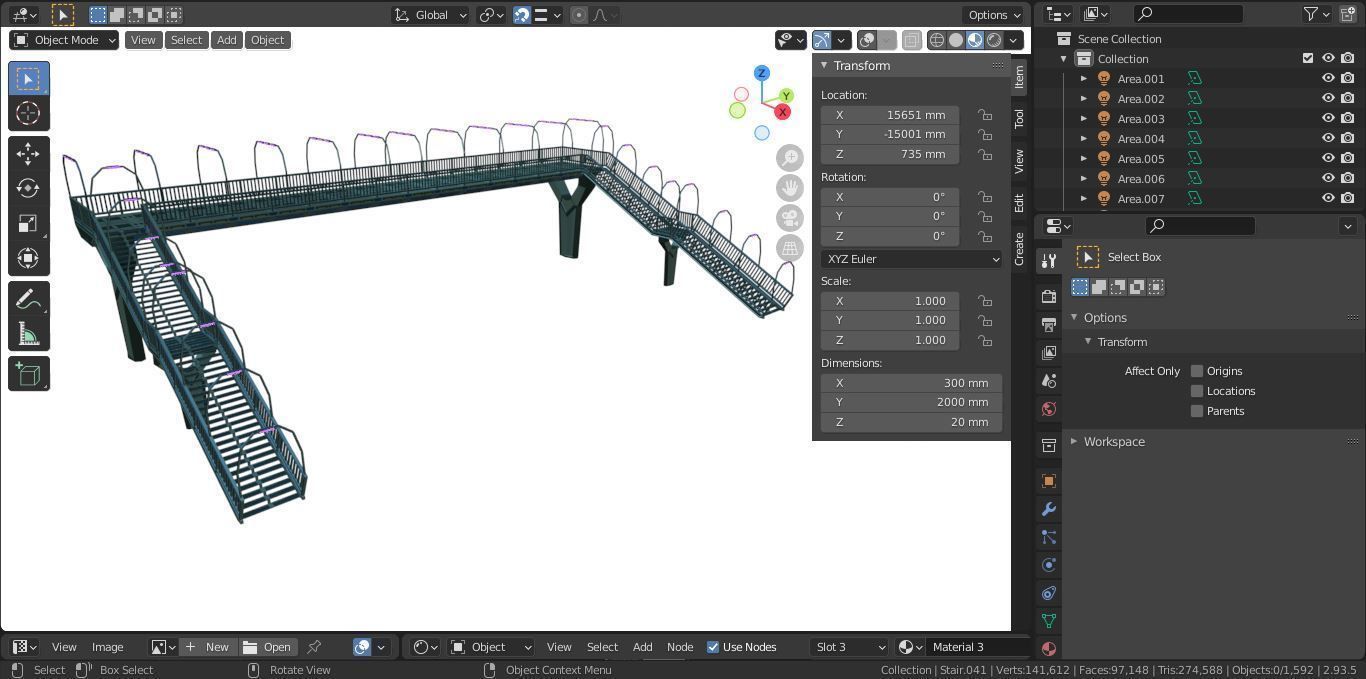Toggle Collection exclude checkbox in outliner
The image size is (1366, 679).
click(1308, 58)
